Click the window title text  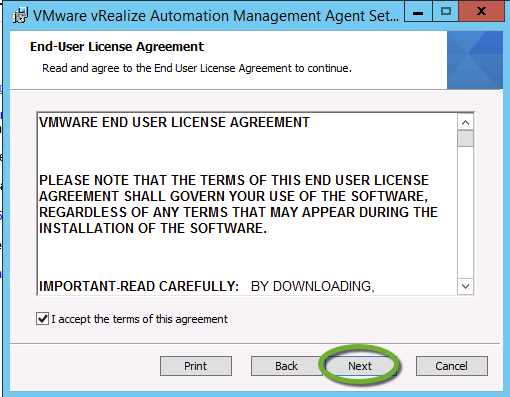click(x=216, y=16)
